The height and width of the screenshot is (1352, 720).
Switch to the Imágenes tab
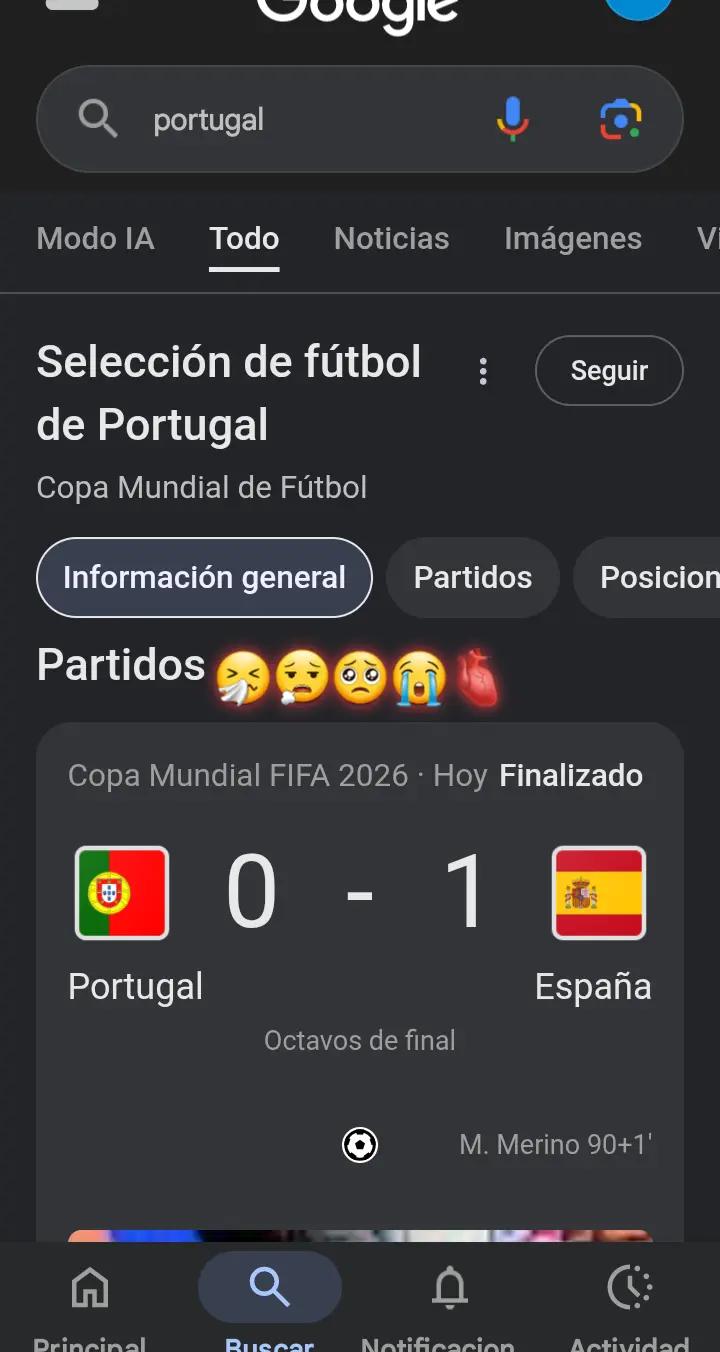[x=573, y=239]
